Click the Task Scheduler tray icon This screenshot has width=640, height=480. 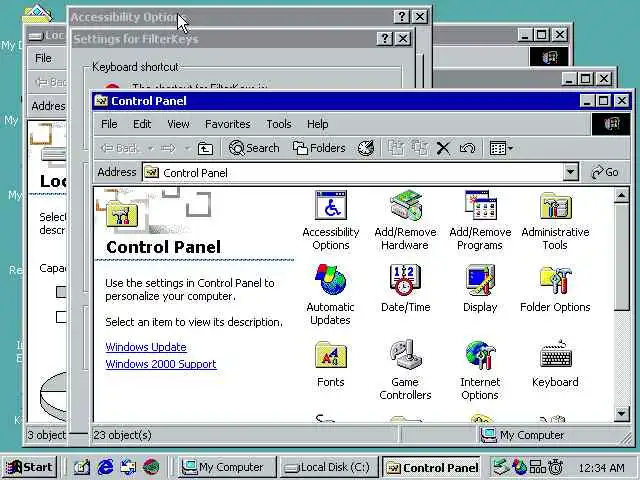coord(556,467)
